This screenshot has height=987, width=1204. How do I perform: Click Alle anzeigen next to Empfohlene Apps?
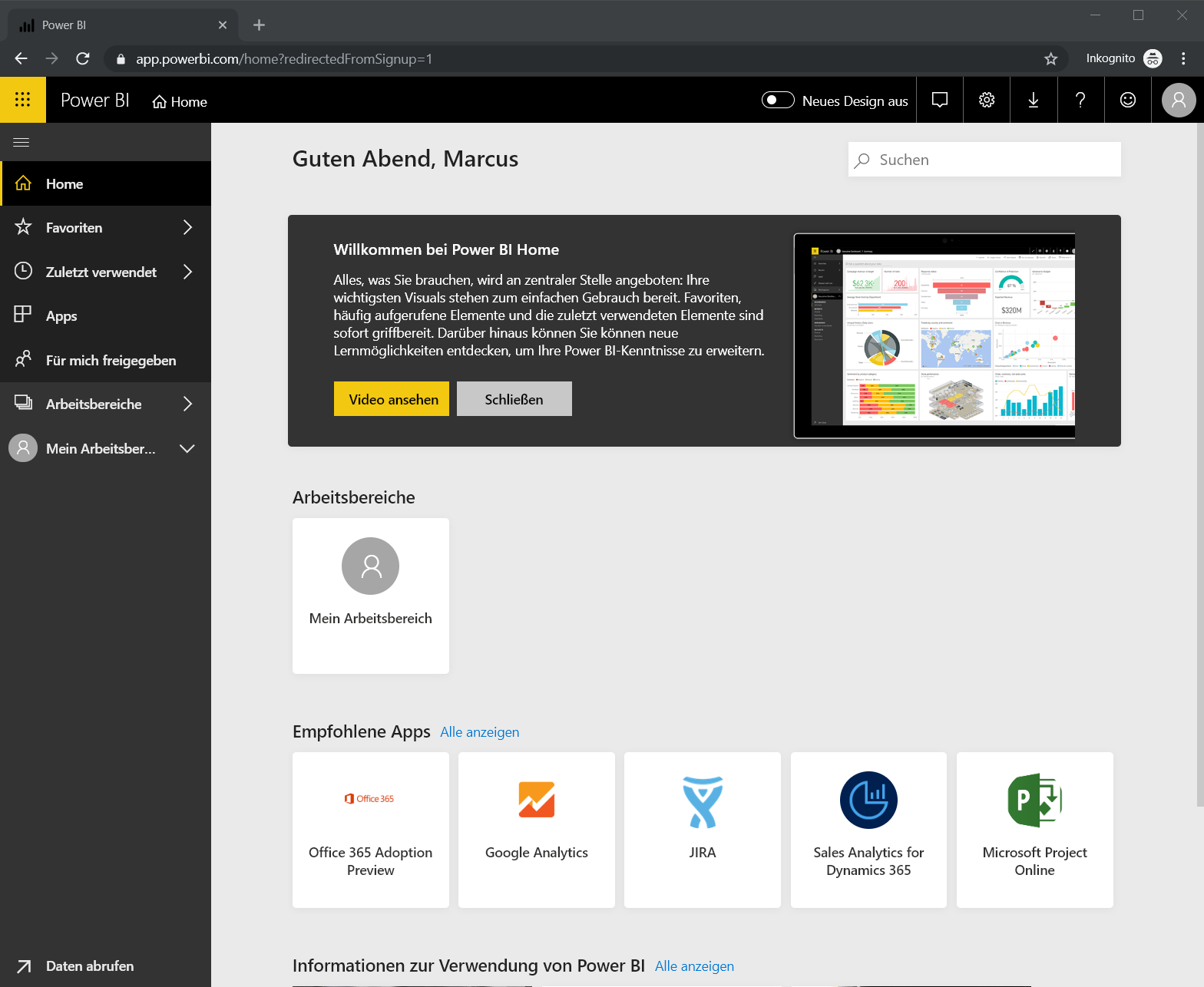point(480,732)
